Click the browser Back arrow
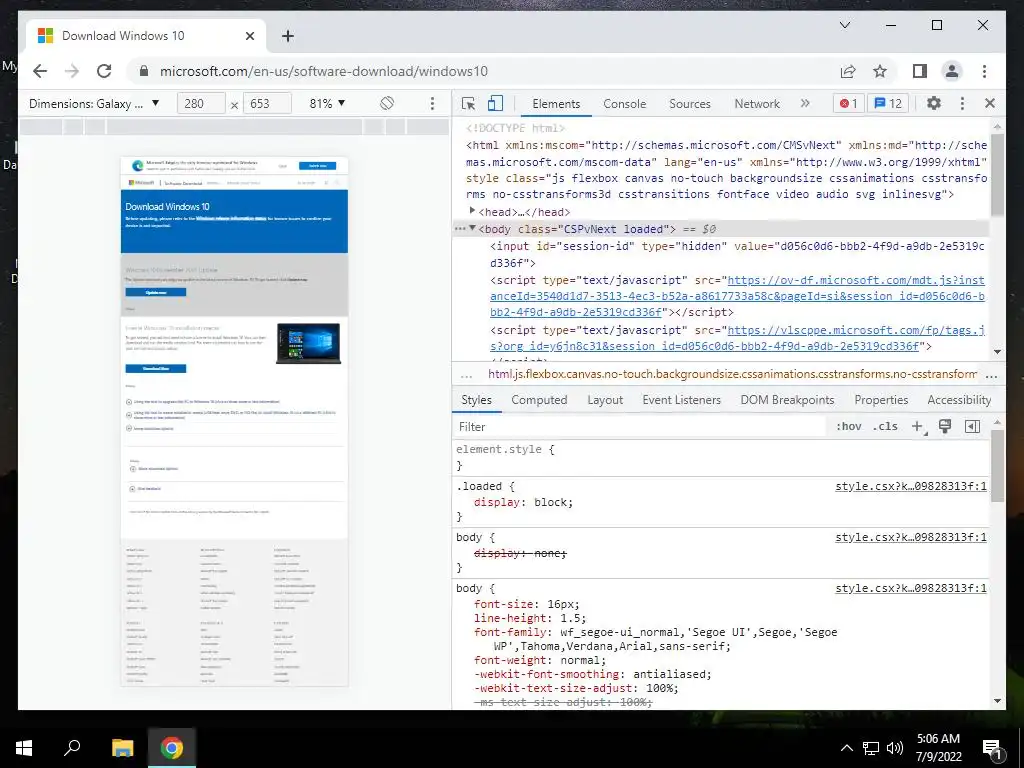 pyautogui.click(x=40, y=71)
